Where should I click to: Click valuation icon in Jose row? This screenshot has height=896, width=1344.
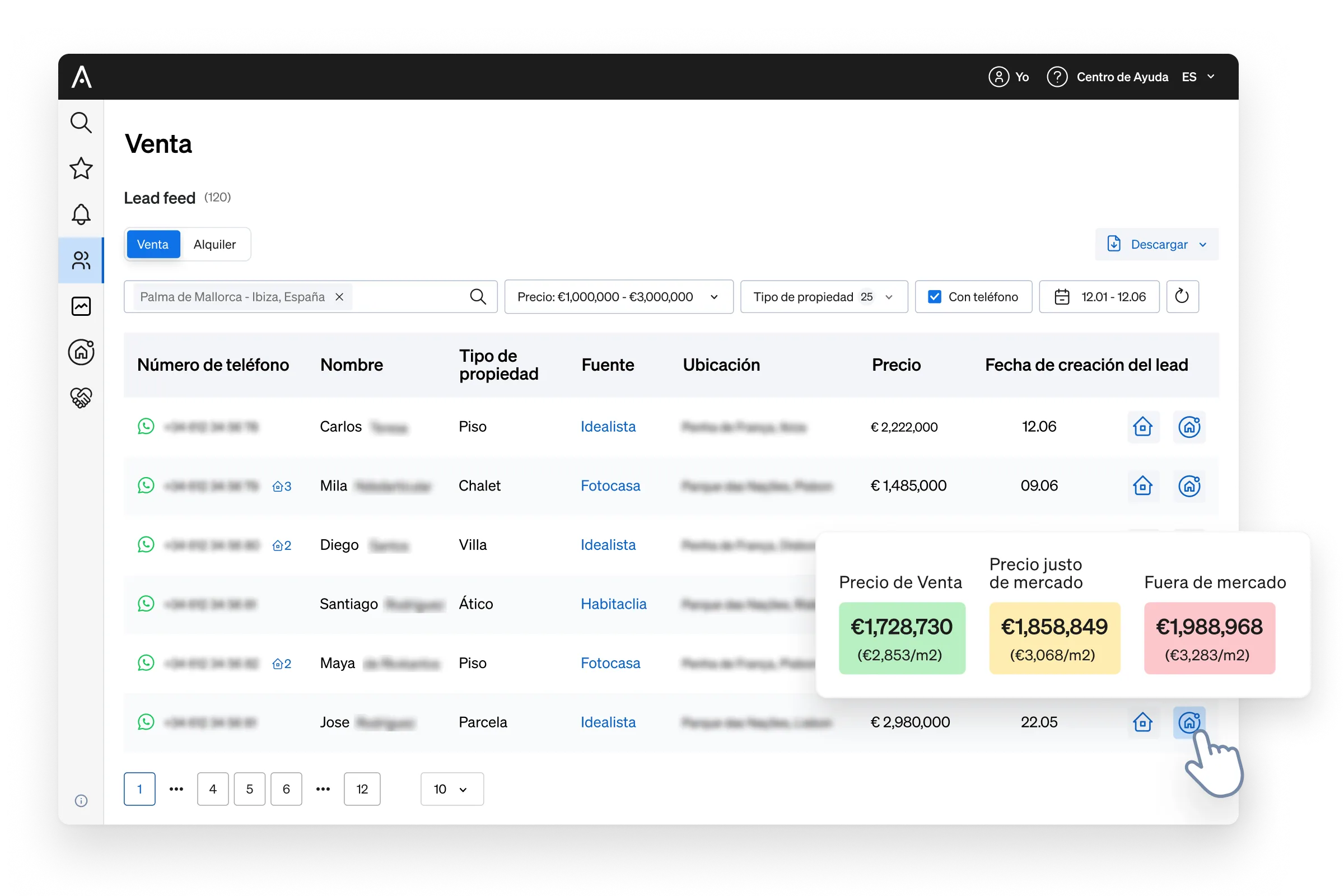pyautogui.click(x=1189, y=722)
